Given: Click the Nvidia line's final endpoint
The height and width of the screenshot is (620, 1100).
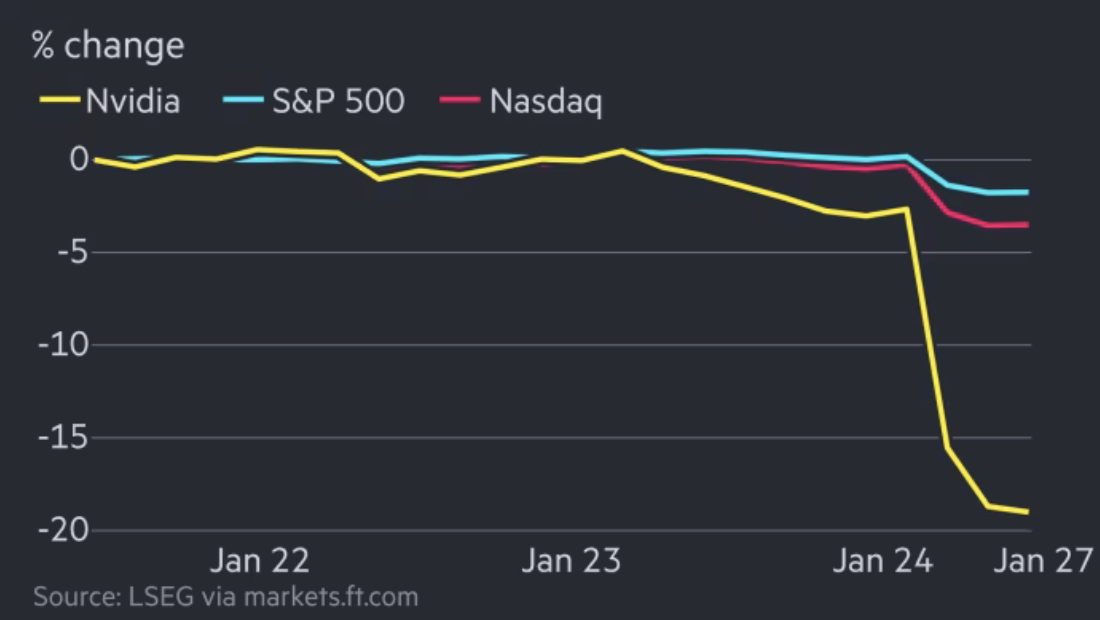Looking at the screenshot, I should tap(1028, 512).
